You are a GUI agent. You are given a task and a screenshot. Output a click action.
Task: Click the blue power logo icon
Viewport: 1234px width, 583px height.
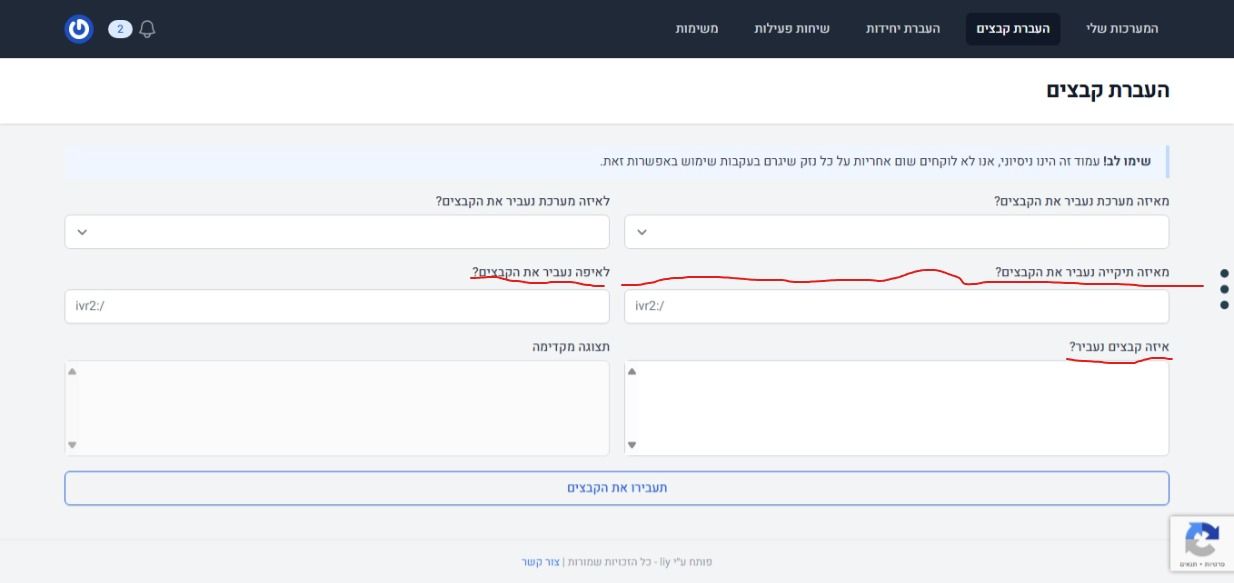click(x=79, y=29)
